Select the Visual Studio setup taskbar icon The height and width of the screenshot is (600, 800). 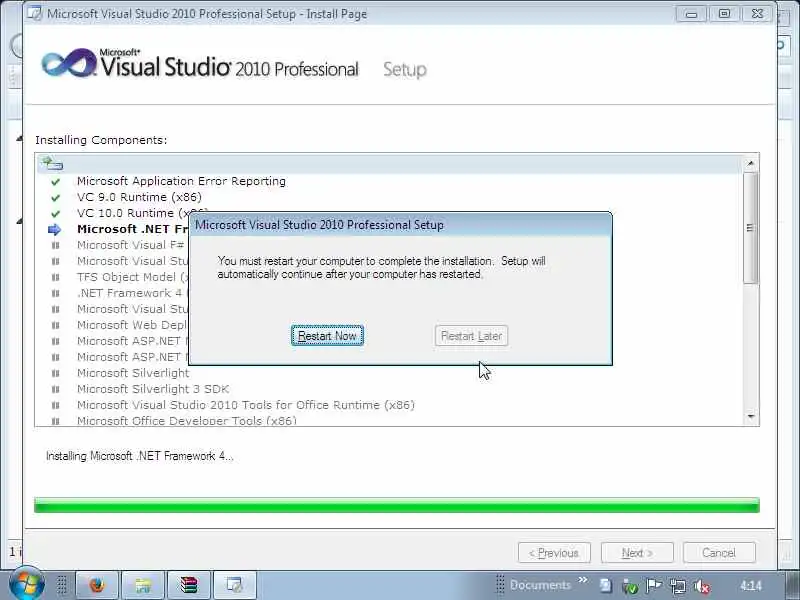[235, 585]
